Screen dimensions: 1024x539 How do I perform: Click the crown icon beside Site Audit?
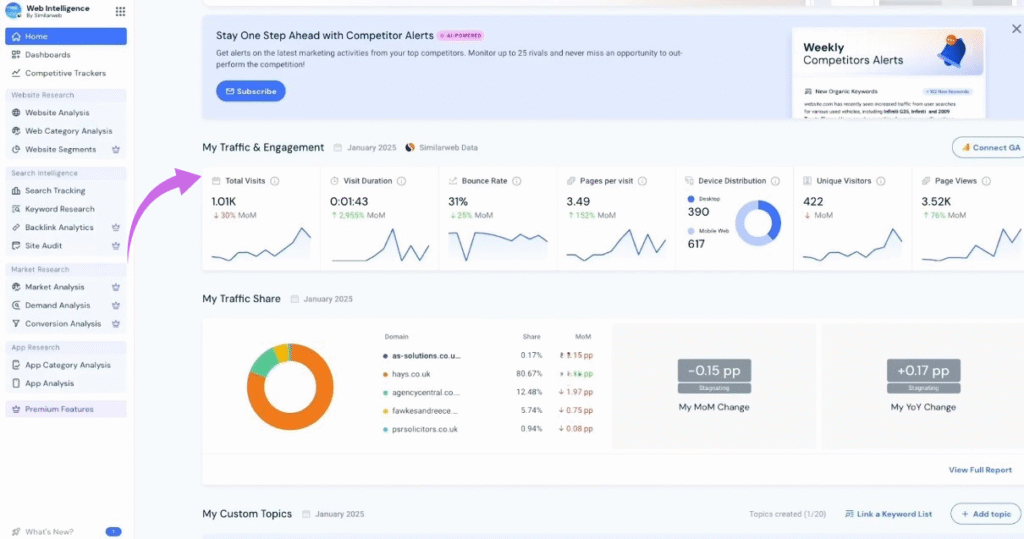pos(116,245)
